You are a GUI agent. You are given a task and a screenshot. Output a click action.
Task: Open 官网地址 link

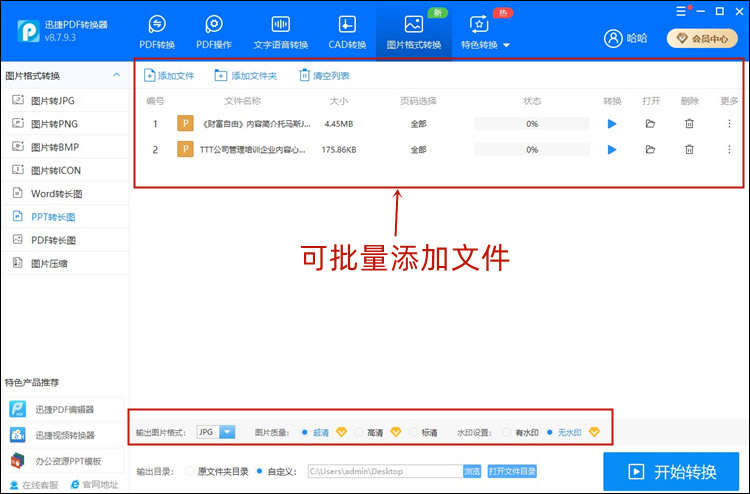click(94, 485)
